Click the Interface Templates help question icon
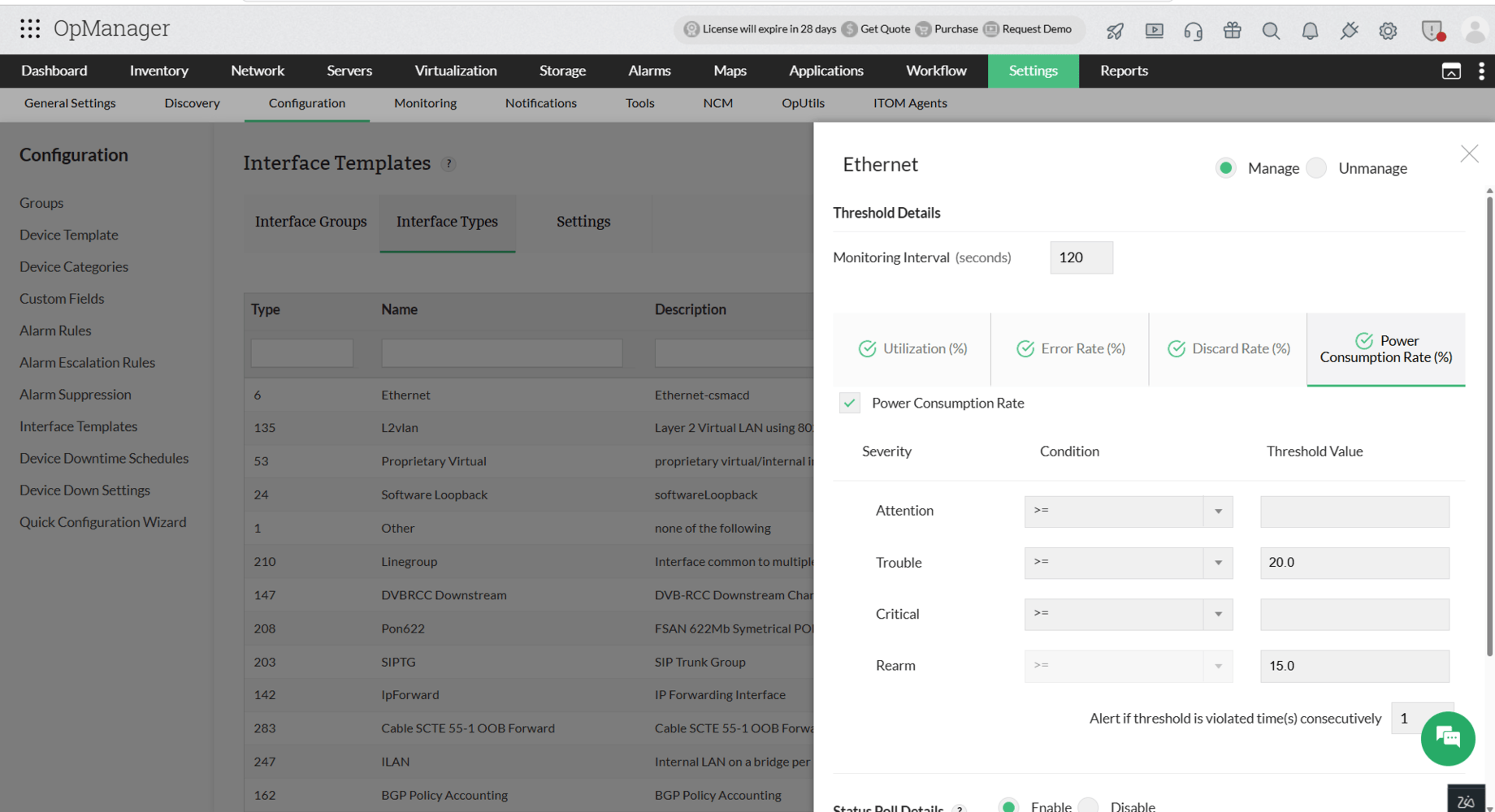This screenshot has width=1495, height=812. pos(448,164)
